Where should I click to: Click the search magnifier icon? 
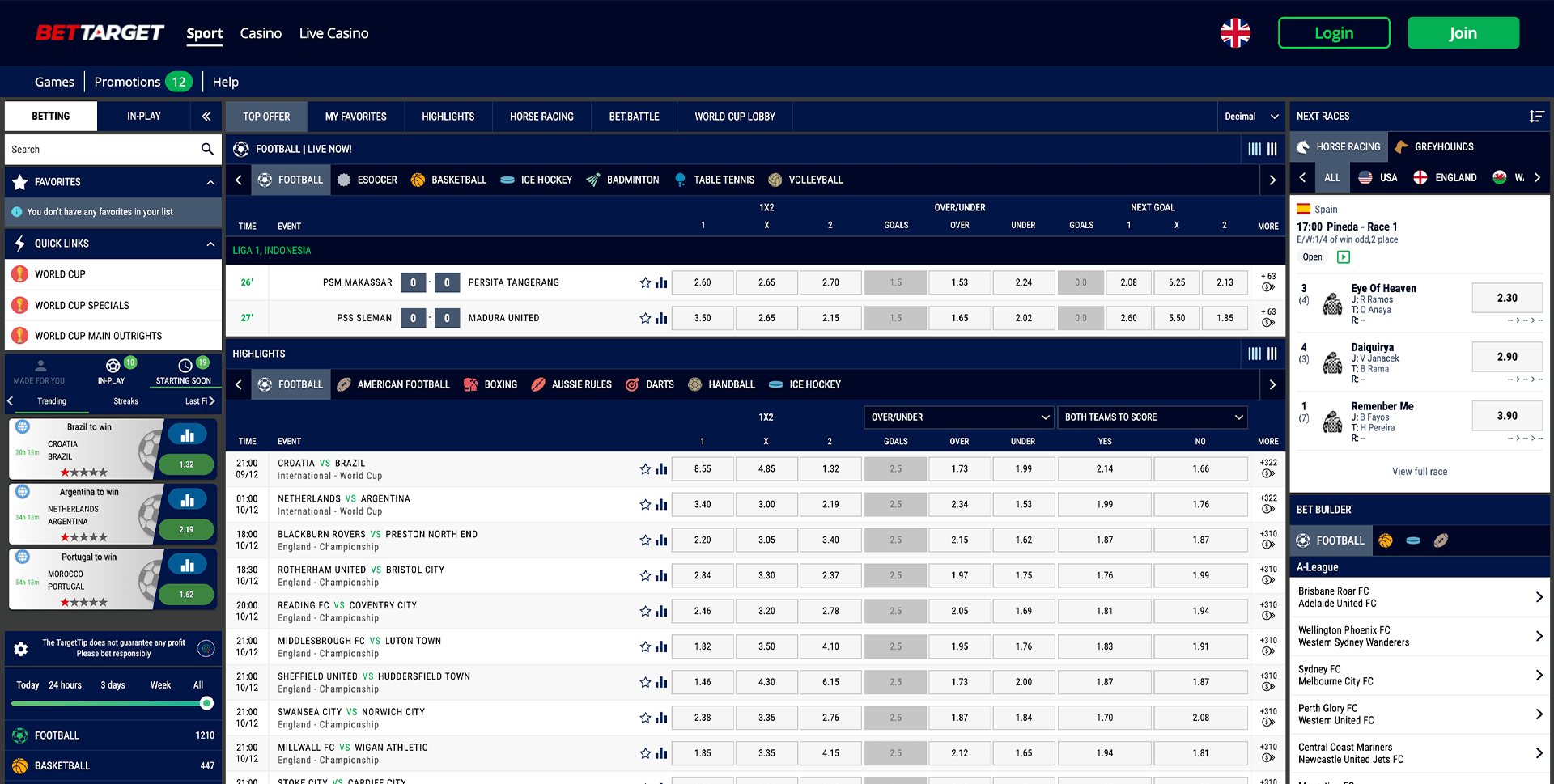[x=207, y=149]
